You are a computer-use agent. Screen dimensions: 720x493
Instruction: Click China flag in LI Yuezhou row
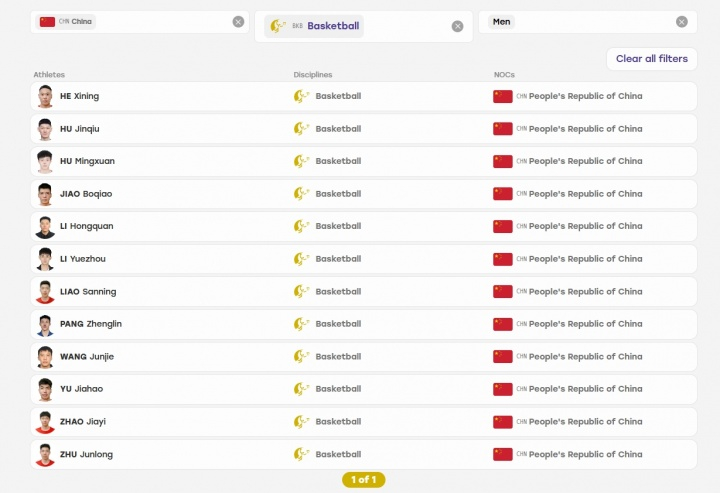click(502, 259)
